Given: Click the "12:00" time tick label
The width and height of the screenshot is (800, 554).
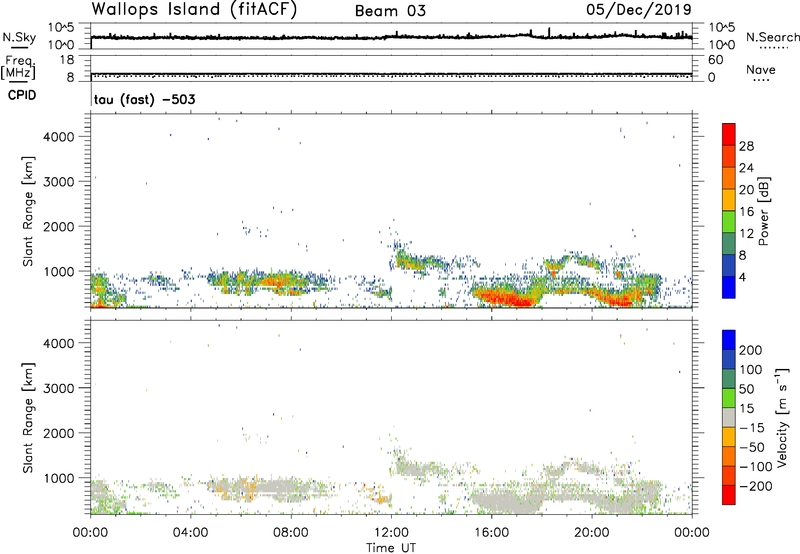Looking at the screenshot, I should point(391,533).
